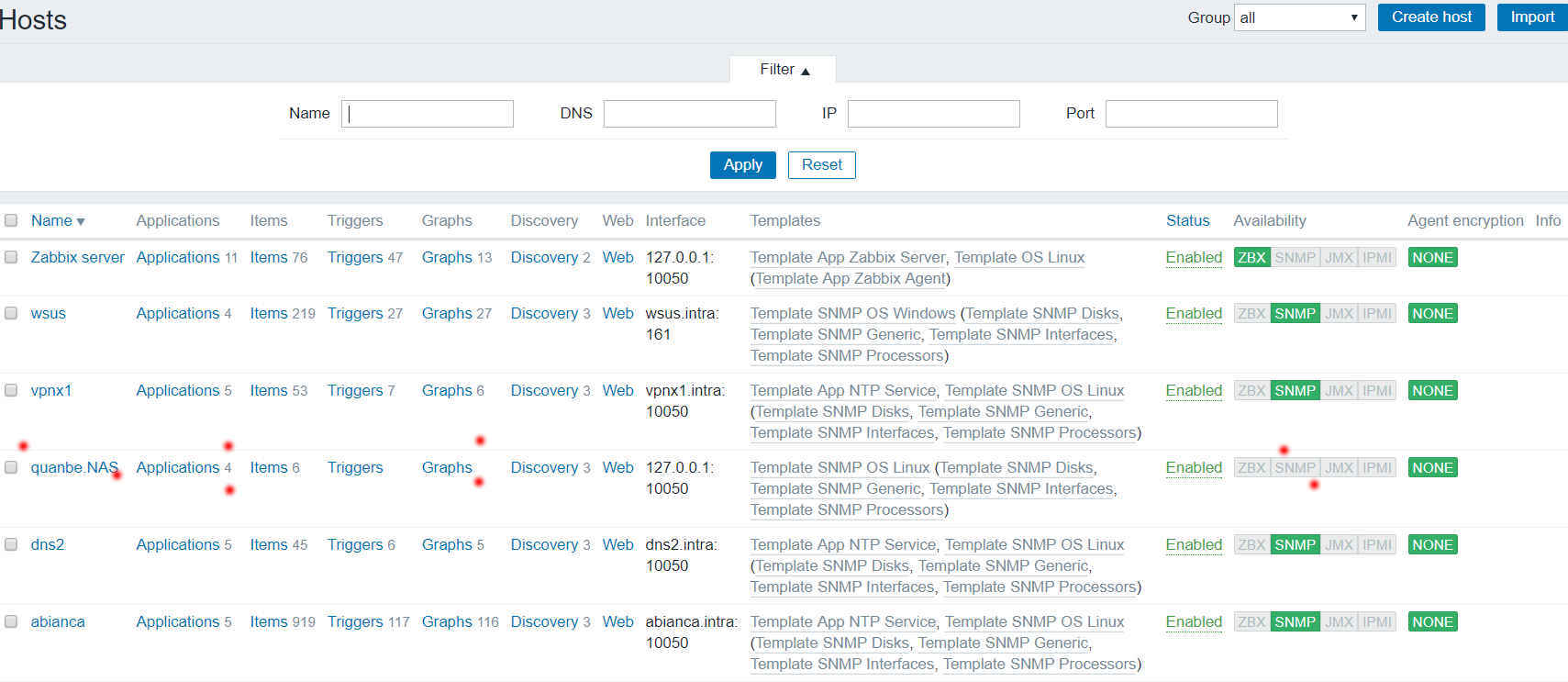Tick the quanbe.NAS row checkbox
The height and width of the screenshot is (682, 1568).
(11, 467)
